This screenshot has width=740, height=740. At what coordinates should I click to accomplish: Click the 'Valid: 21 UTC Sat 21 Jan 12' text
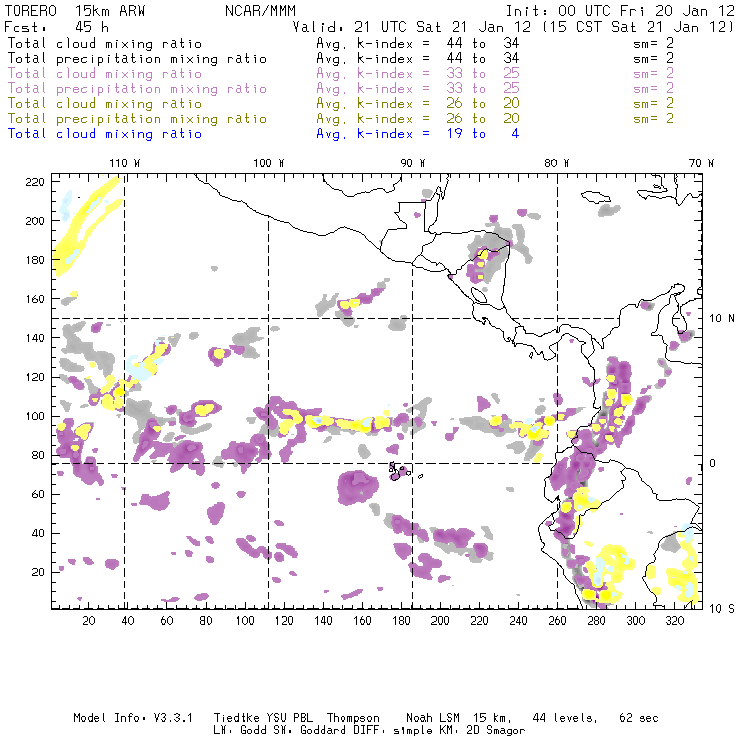pyautogui.click(x=411, y=27)
